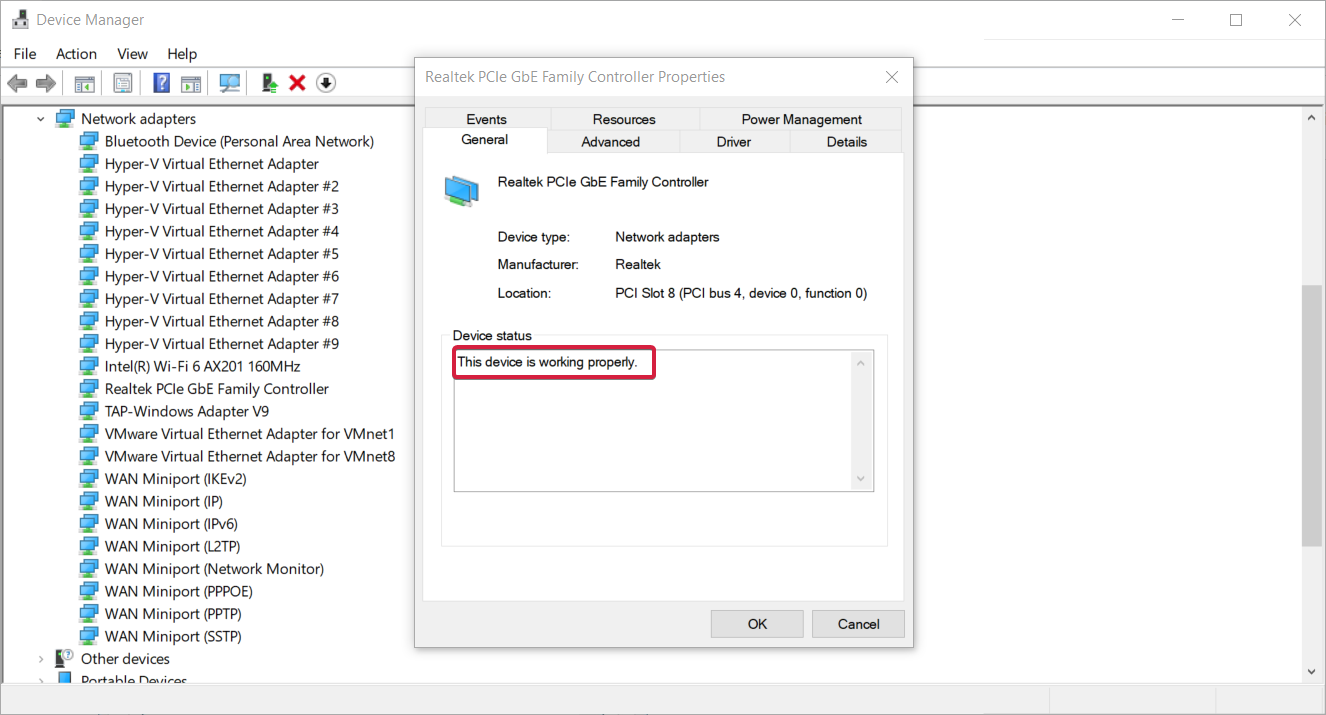Open the Action menu
The height and width of the screenshot is (715, 1326).
[x=77, y=54]
